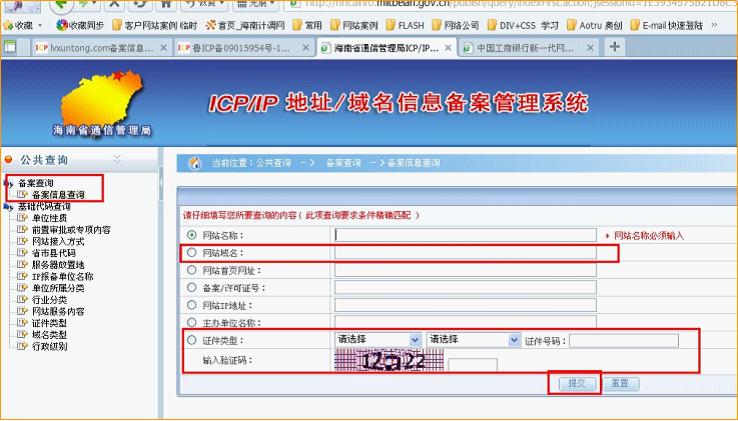The width and height of the screenshot is (738, 421).
Task: Select the 网站域名 radio button
Action: pyautogui.click(x=191, y=253)
